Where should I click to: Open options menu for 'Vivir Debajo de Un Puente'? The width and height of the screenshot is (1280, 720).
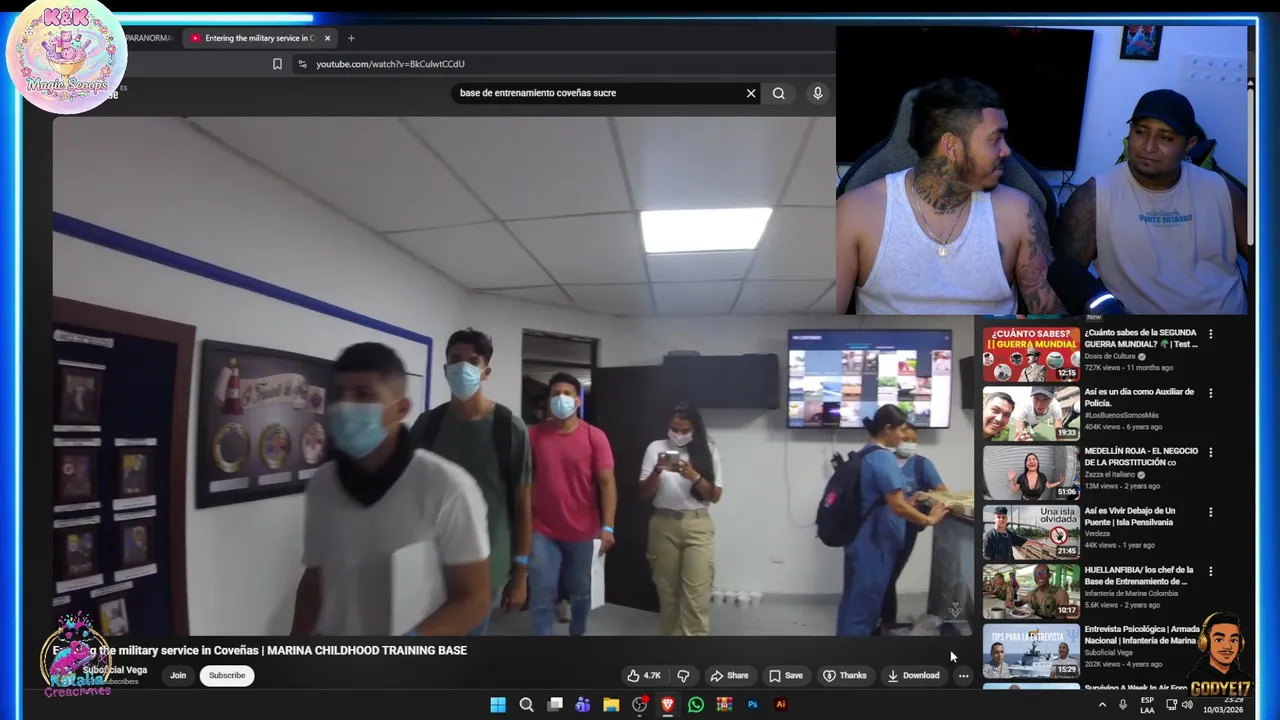[x=1210, y=512]
